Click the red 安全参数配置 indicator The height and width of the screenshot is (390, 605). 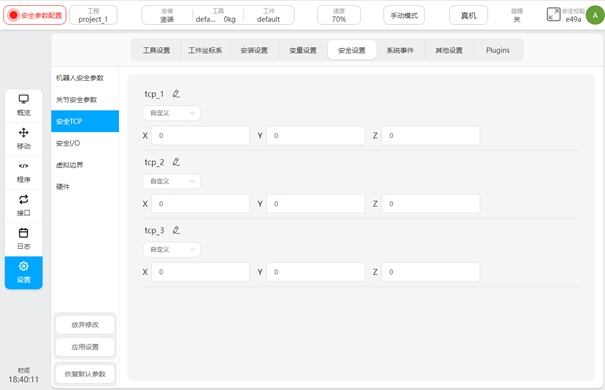[35, 15]
